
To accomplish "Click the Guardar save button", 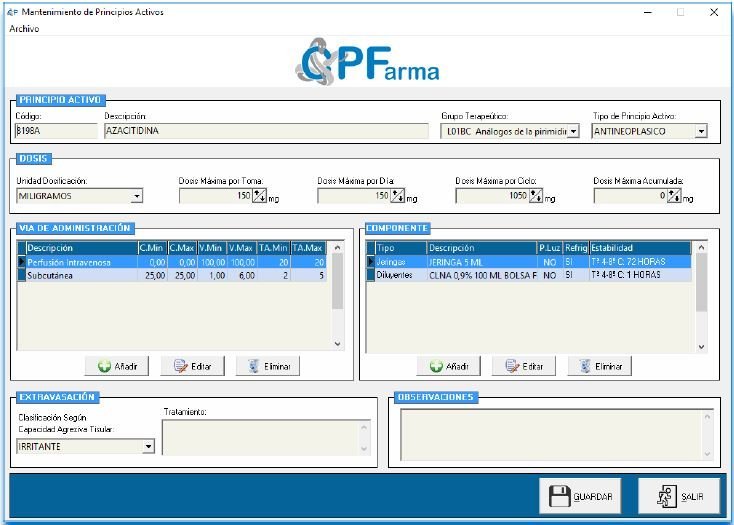I will tap(580, 496).
